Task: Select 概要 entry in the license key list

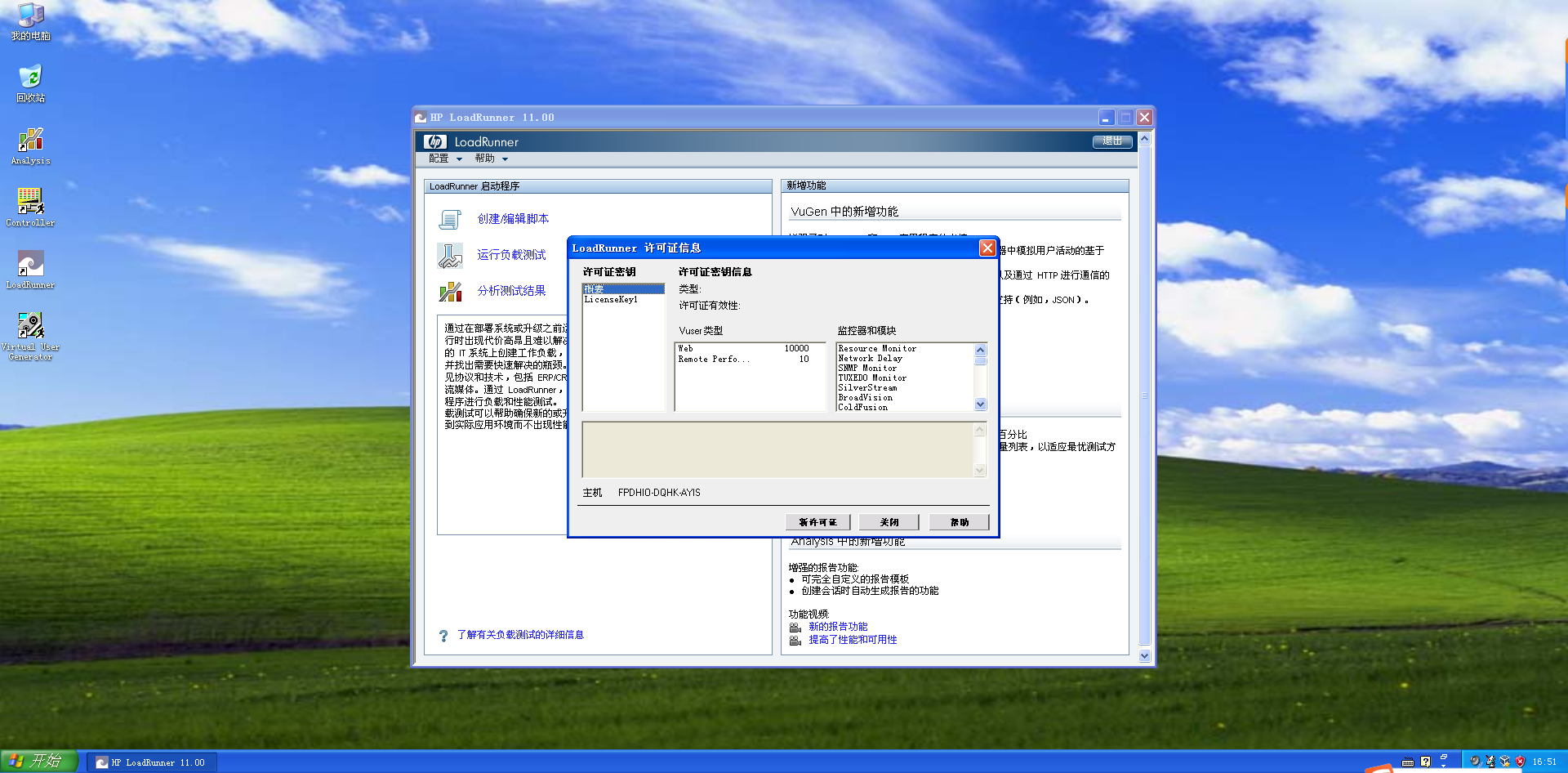Action: tap(595, 289)
